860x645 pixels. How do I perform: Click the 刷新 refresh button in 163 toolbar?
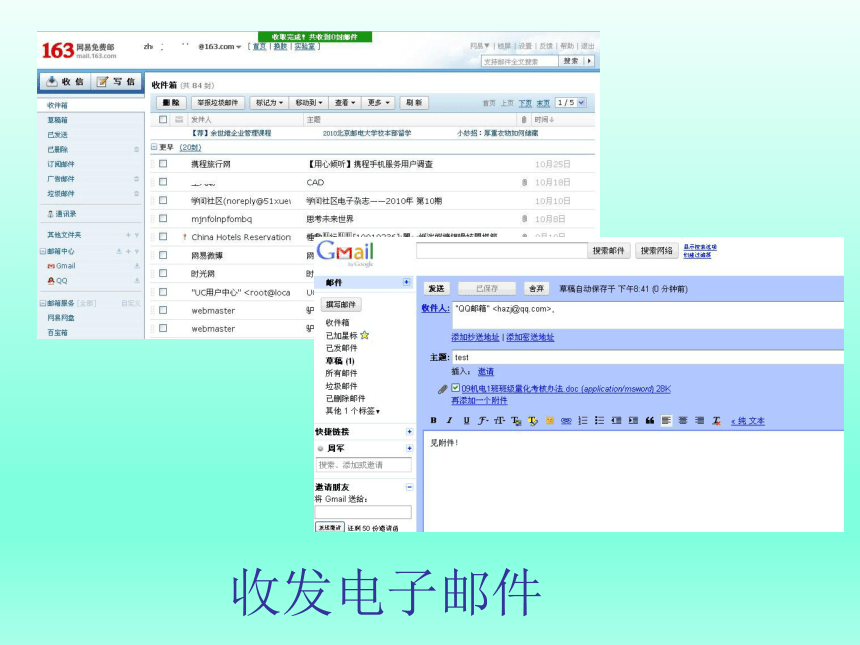tap(414, 103)
